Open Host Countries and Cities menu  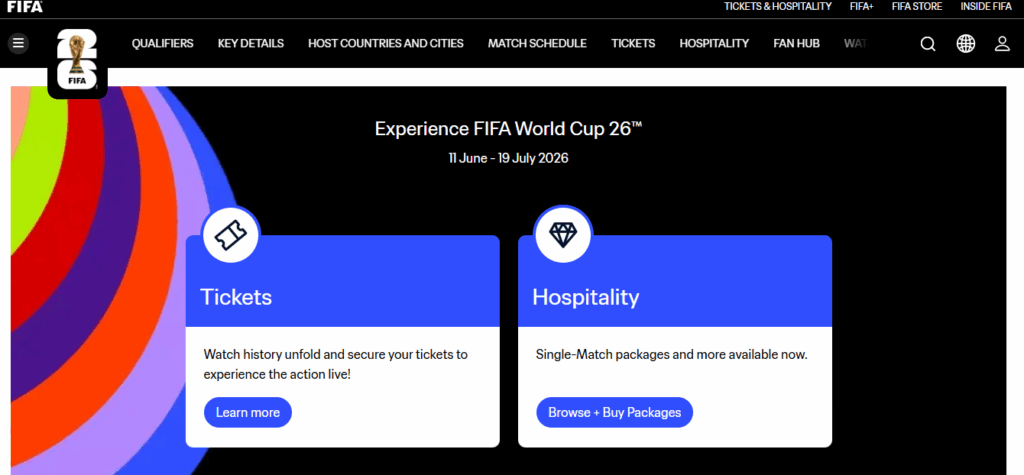click(x=386, y=43)
